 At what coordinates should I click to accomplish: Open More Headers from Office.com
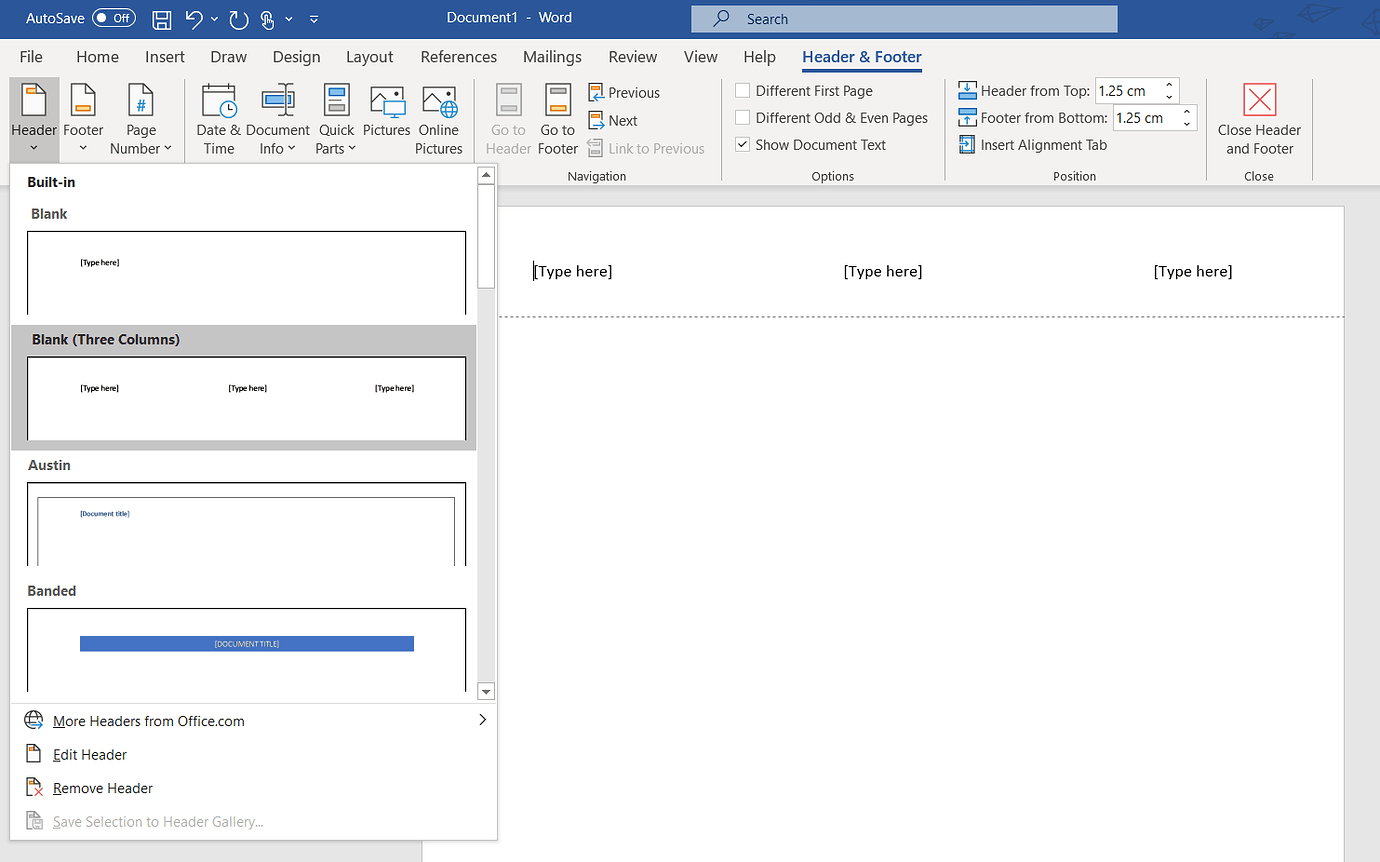click(148, 721)
